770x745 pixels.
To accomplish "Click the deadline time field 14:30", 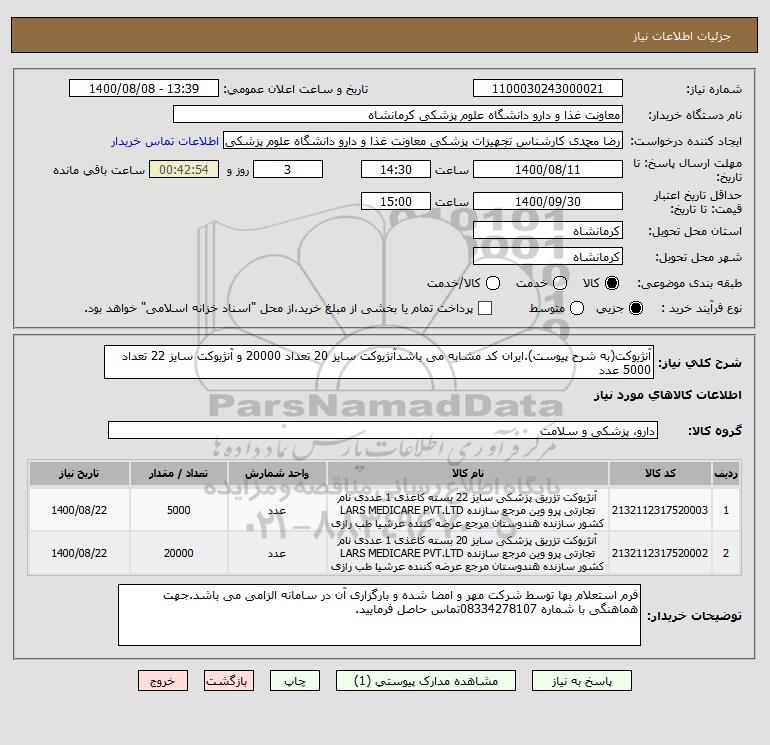I will 396,170.
